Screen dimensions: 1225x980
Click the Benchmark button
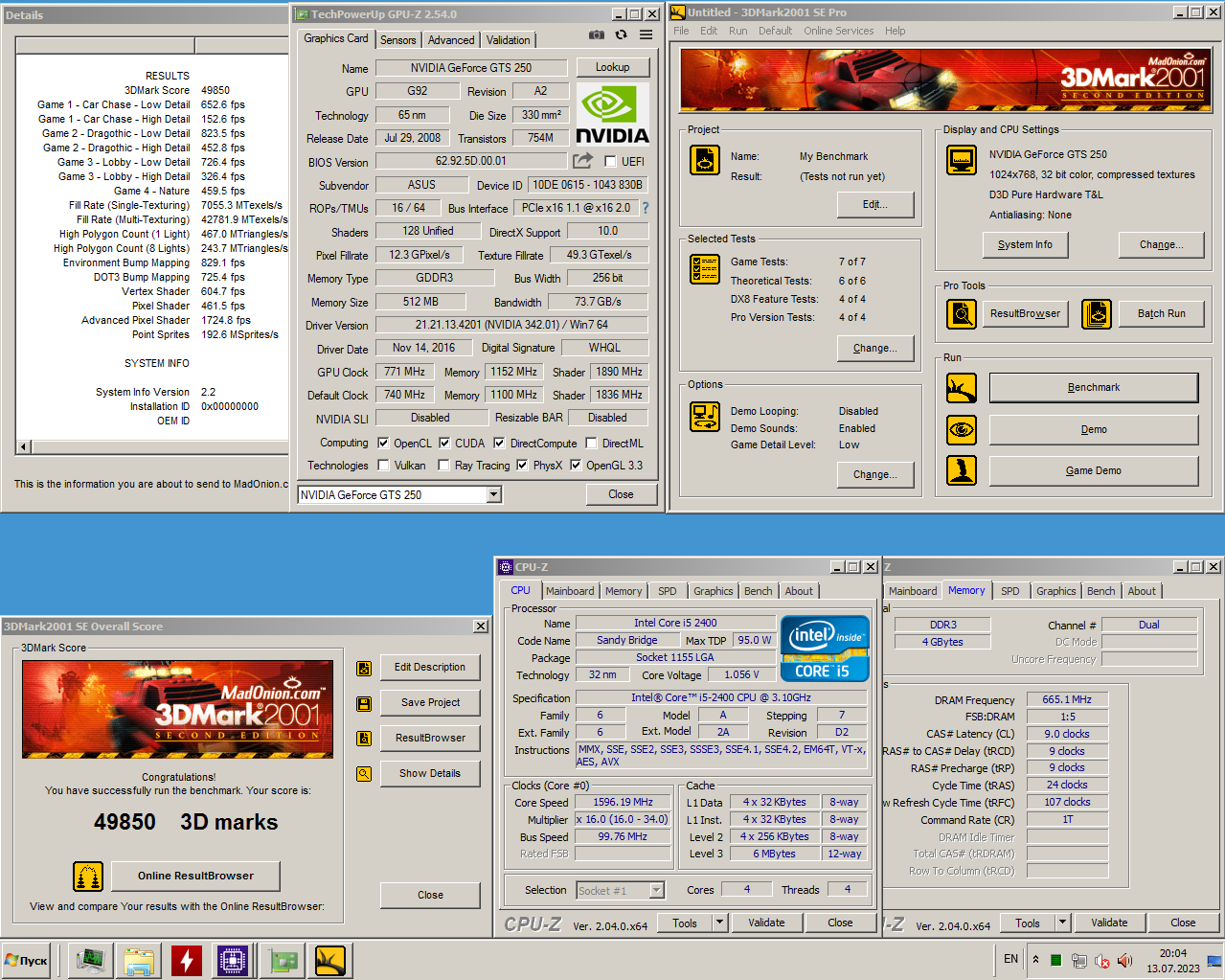point(1094,387)
